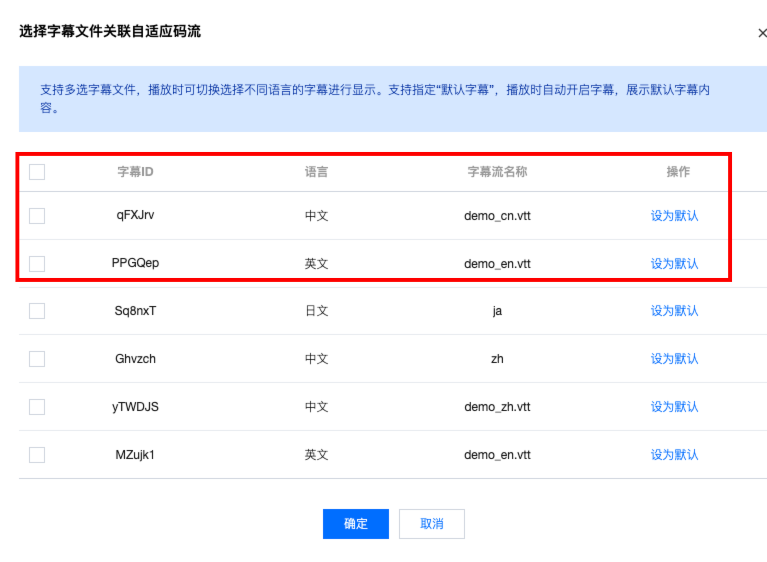Viewport: 767px width, 562px height.
Task: Check the box for subtitle yTWDJS
Action: coord(37,406)
